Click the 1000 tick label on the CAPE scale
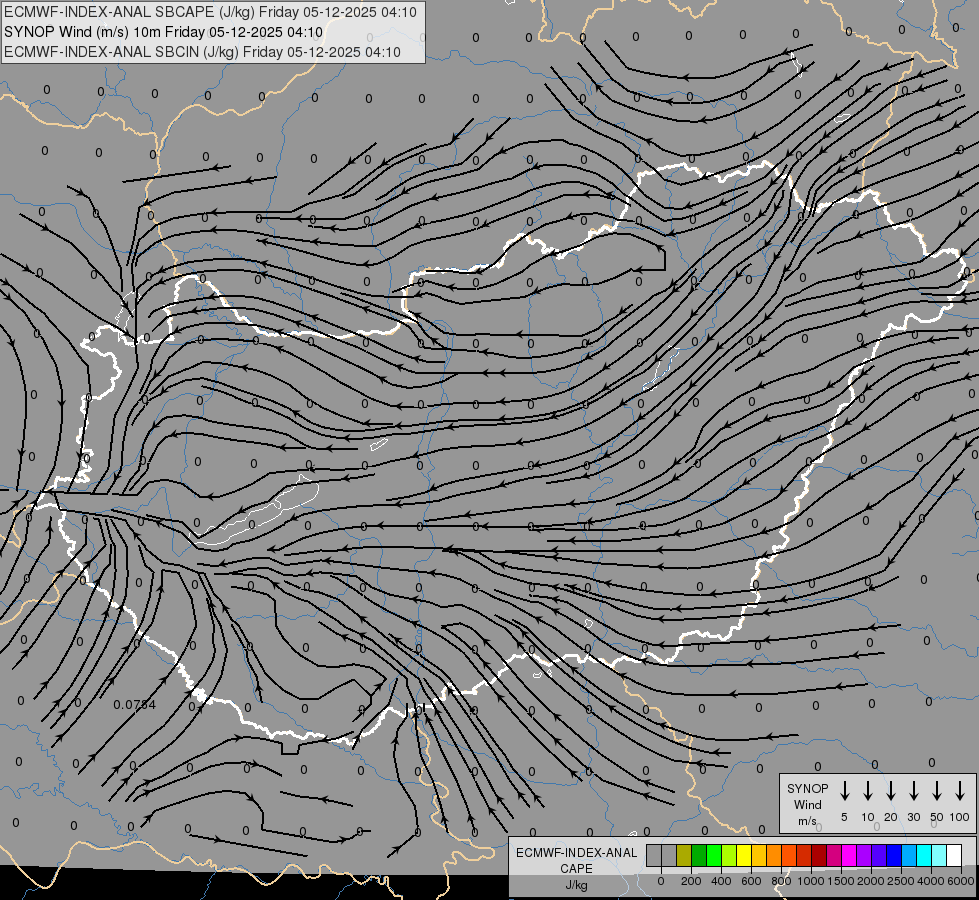The height and width of the screenshot is (900, 979). pyautogui.click(x=811, y=881)
